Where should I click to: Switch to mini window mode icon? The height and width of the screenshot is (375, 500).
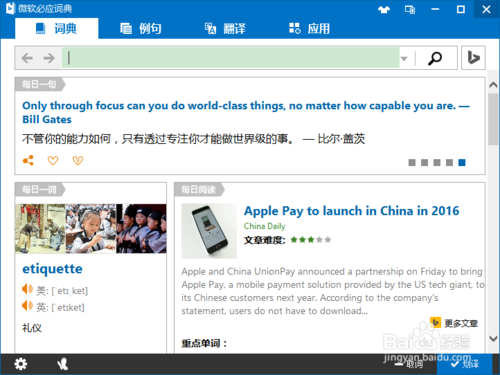point(410,9)
